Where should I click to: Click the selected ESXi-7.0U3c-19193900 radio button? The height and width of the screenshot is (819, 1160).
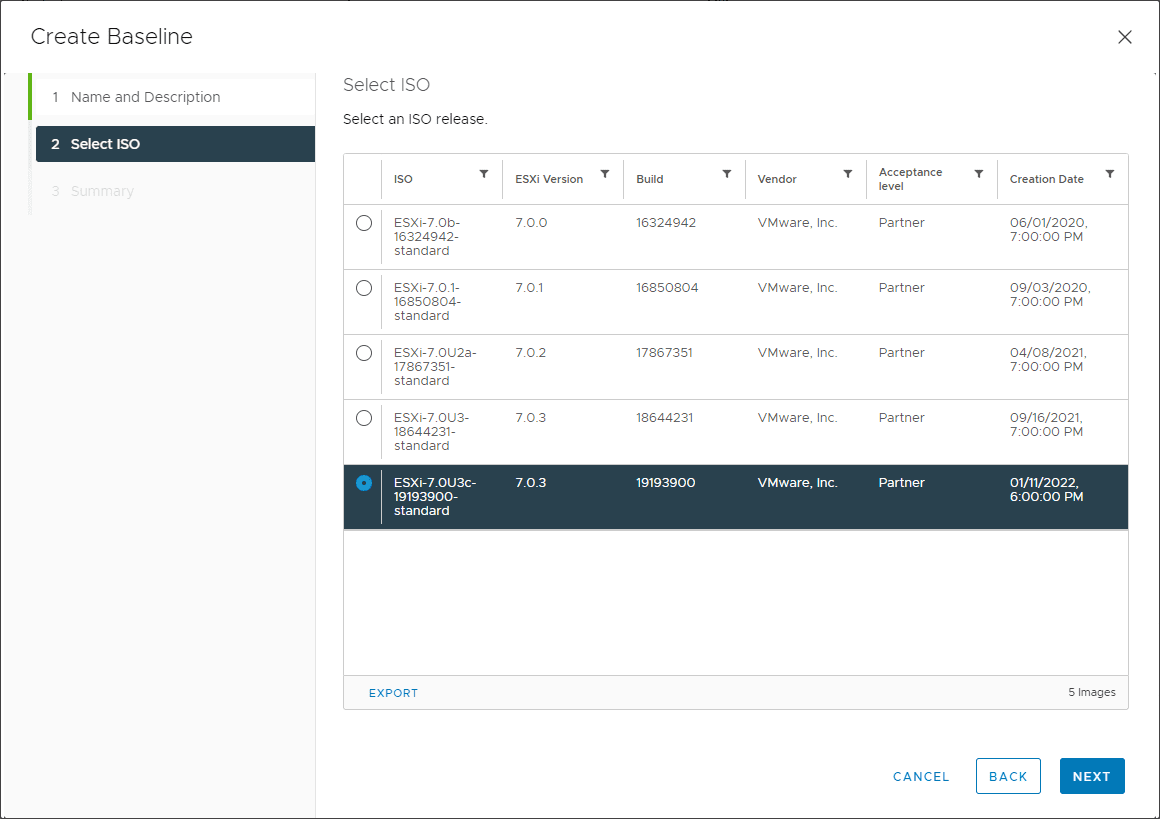364,483
